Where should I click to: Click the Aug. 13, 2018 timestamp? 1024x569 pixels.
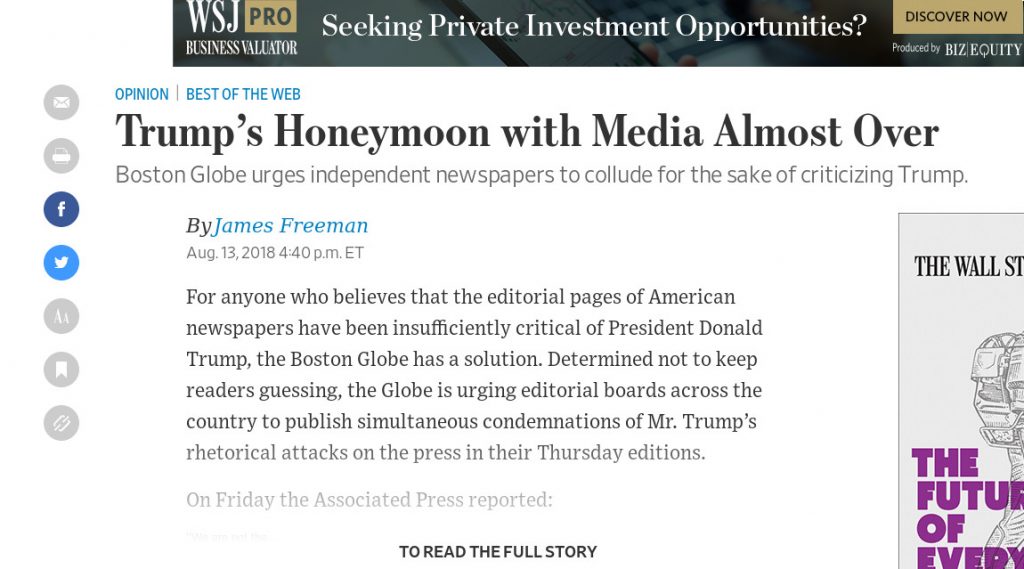[x=275, y=253]
